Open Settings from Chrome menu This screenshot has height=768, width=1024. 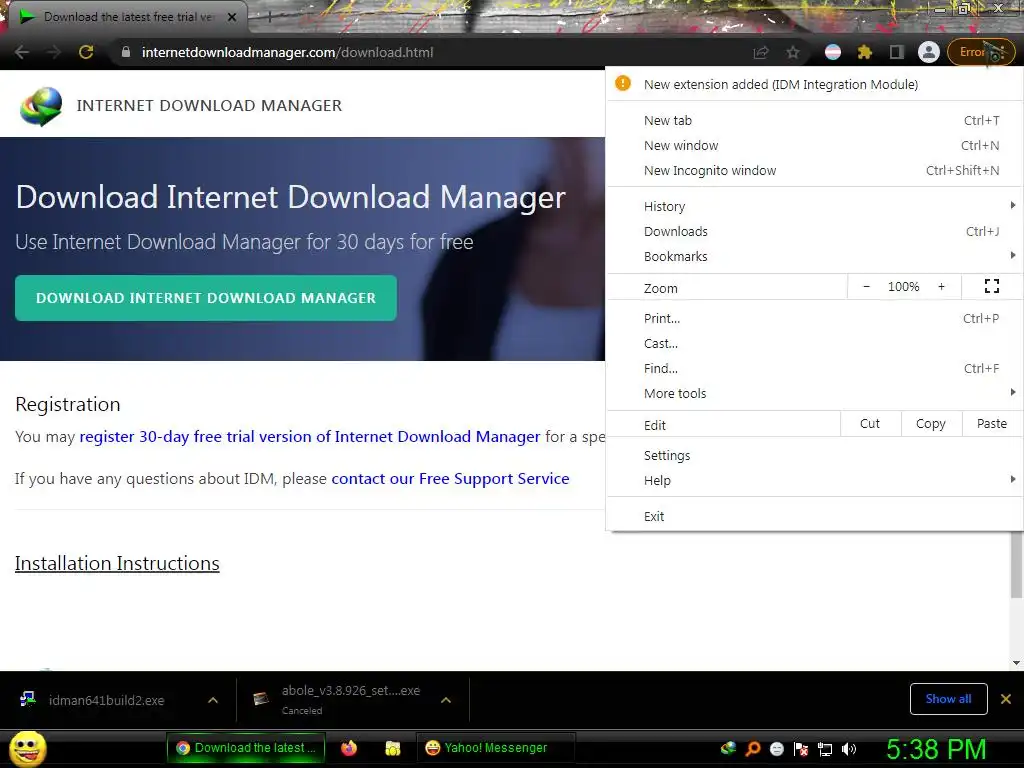coord(814,455)
